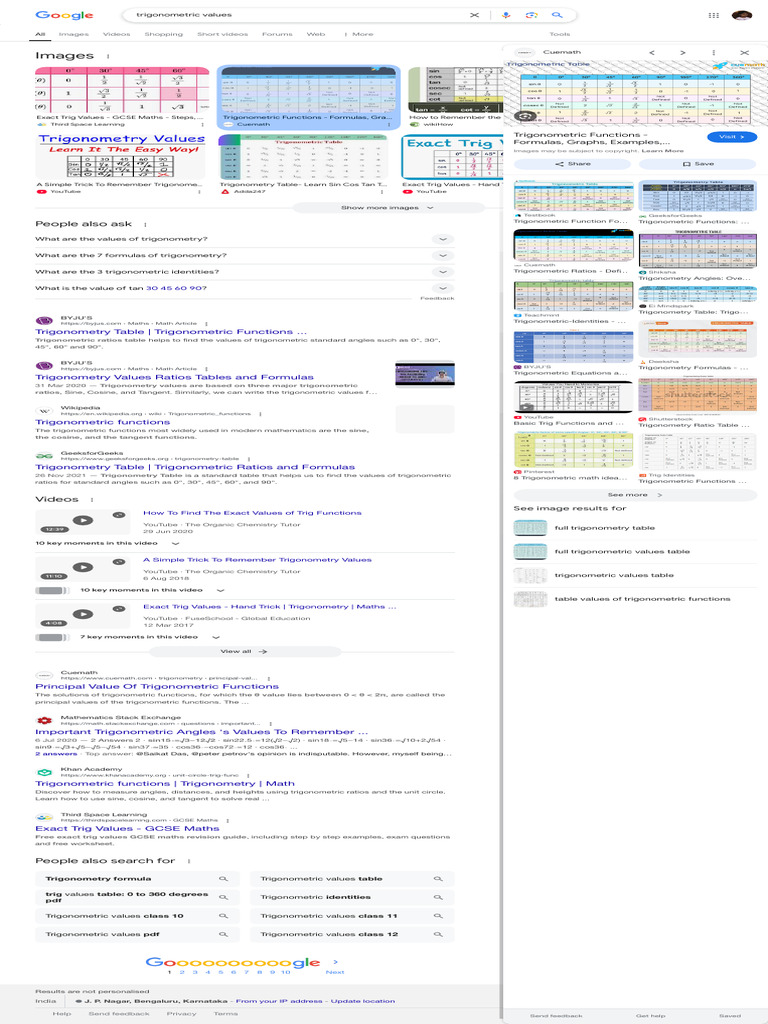Click the next page arrow above Next

pyautogui.click(x=336, y=962)
